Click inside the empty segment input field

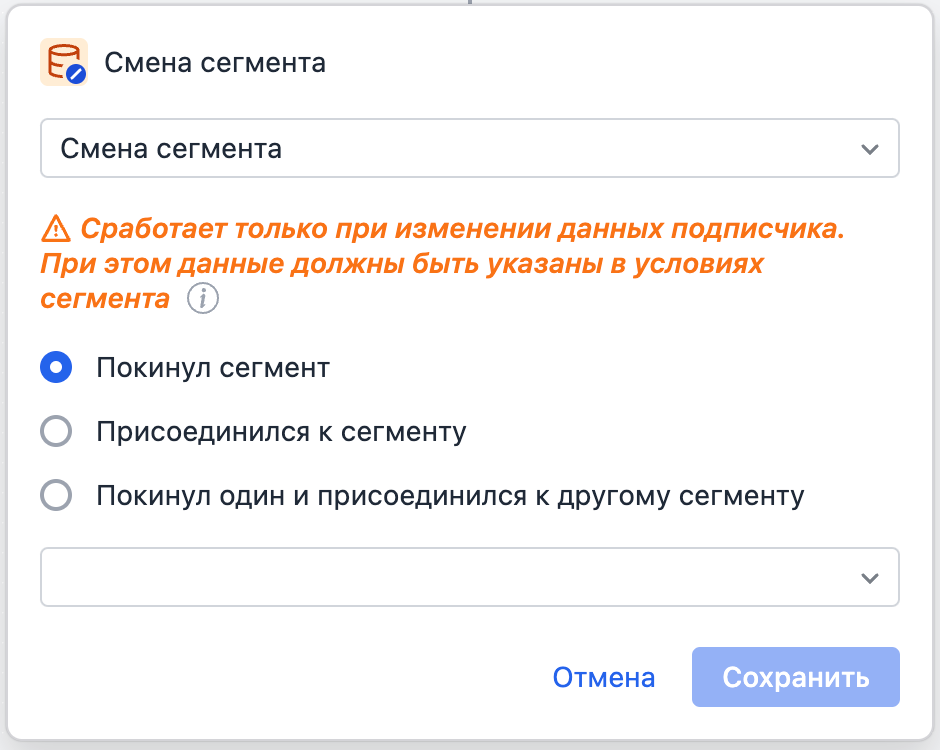click(x=400, y=577)
